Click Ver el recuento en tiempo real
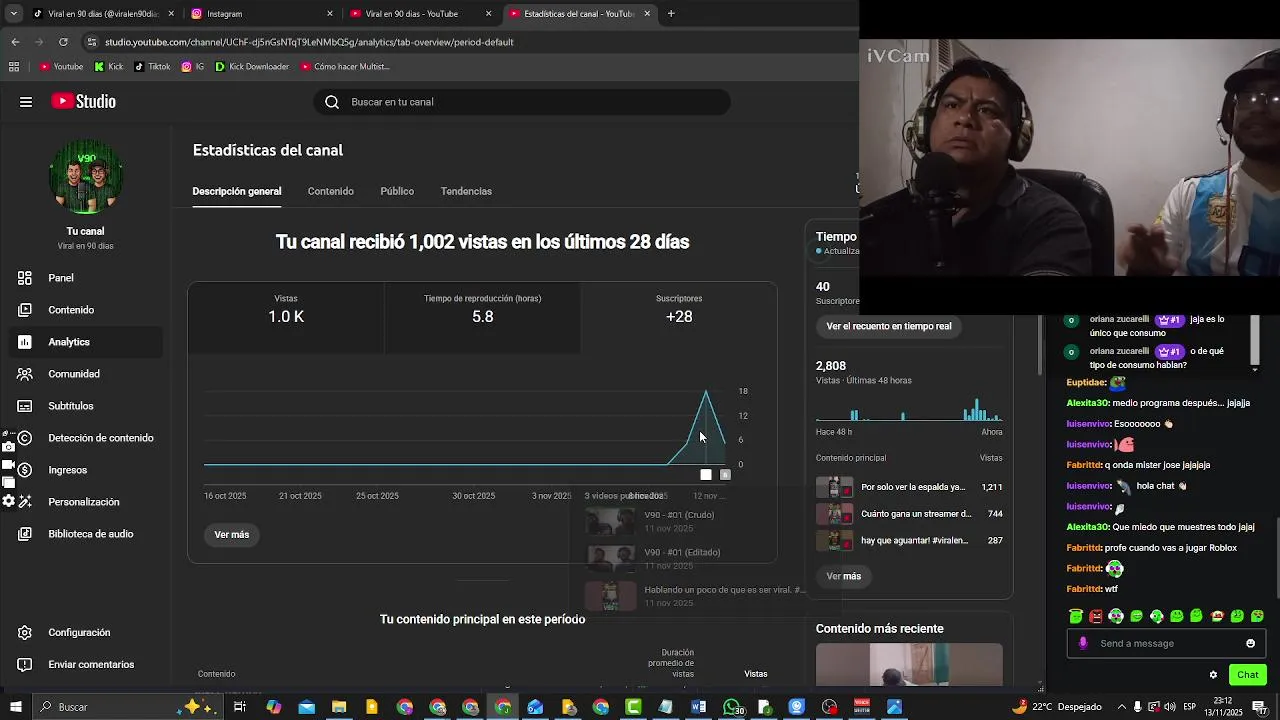The image size is (1280, 720). coord(889,326)
